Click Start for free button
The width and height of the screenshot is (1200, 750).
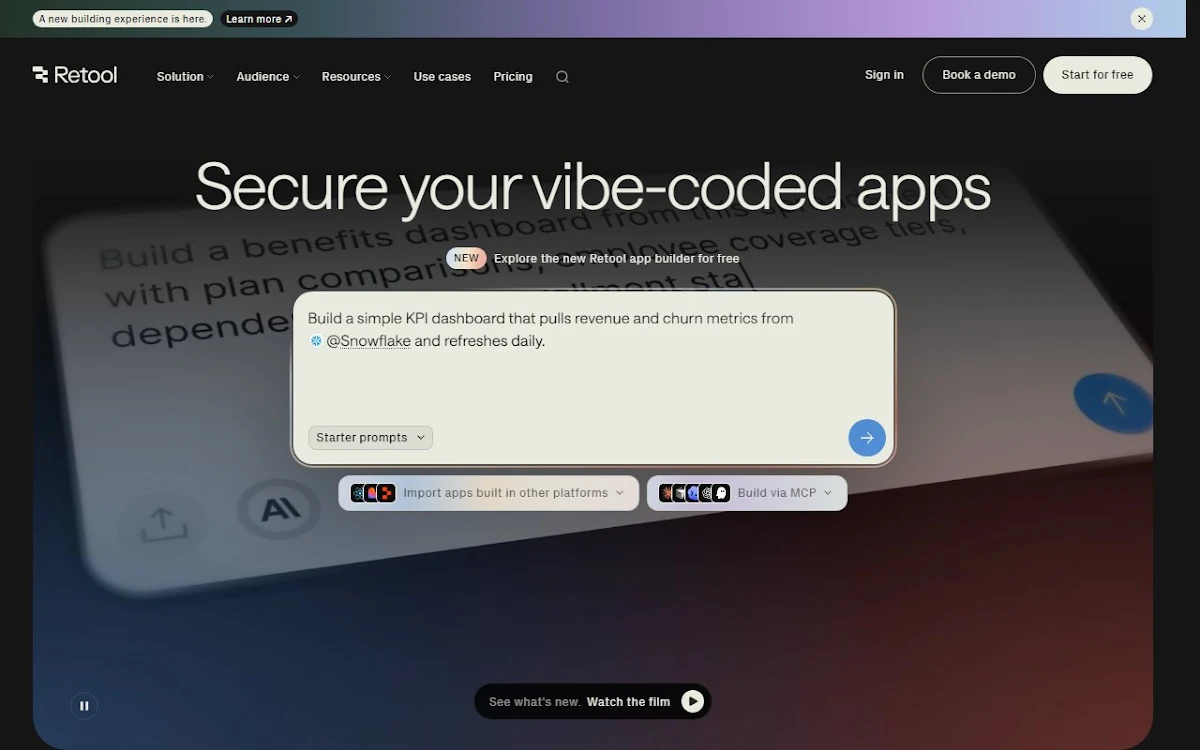[x=1097, y=75]
